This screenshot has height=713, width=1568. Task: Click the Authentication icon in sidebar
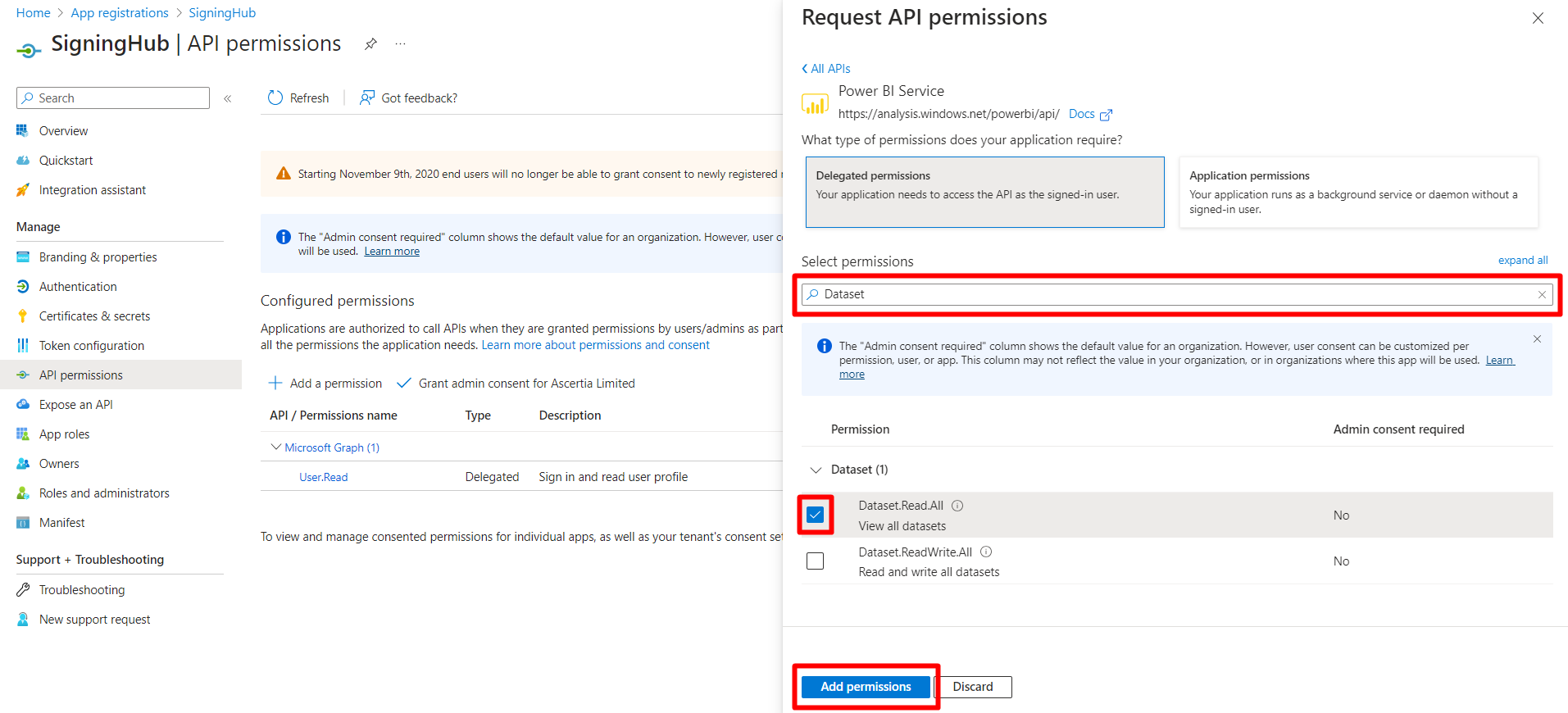click(23, 286)
